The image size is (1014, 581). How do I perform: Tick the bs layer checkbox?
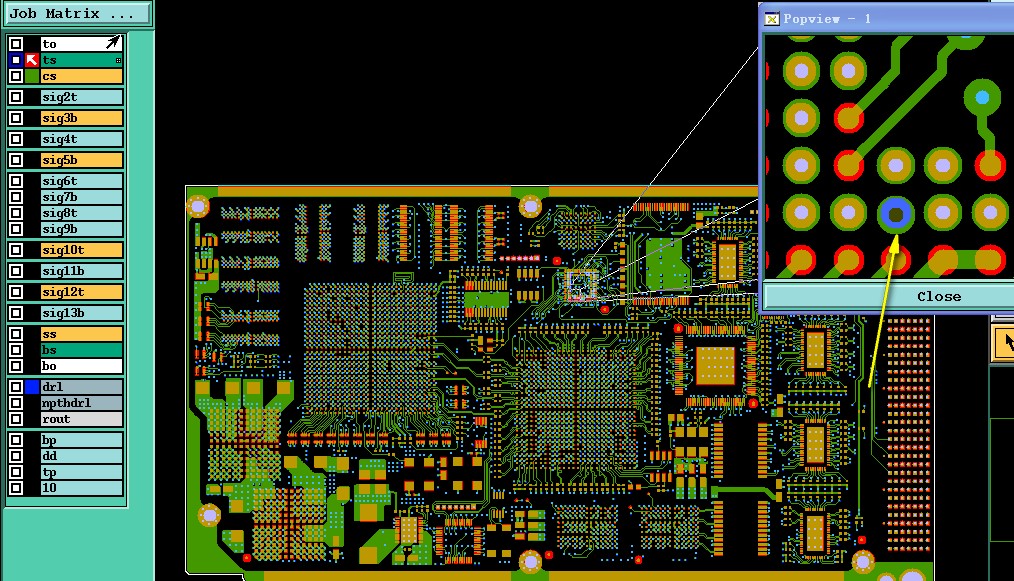pyautogui.click(x=16, y=350)
